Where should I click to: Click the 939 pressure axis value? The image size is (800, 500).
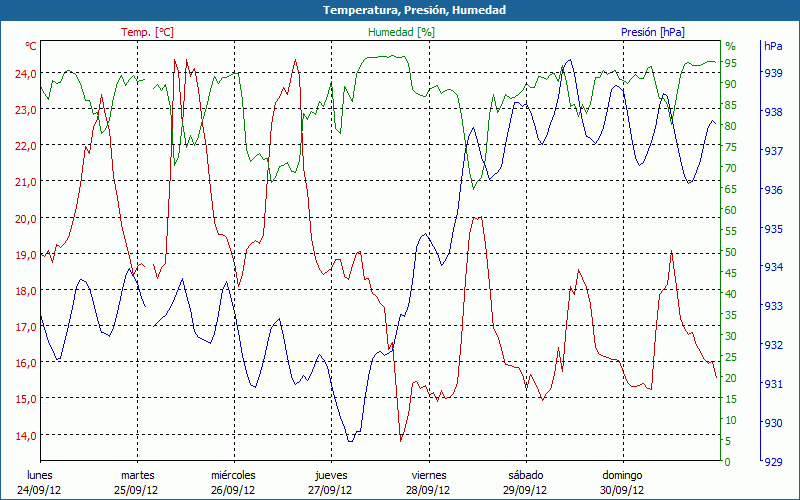(x=773, y=74)
